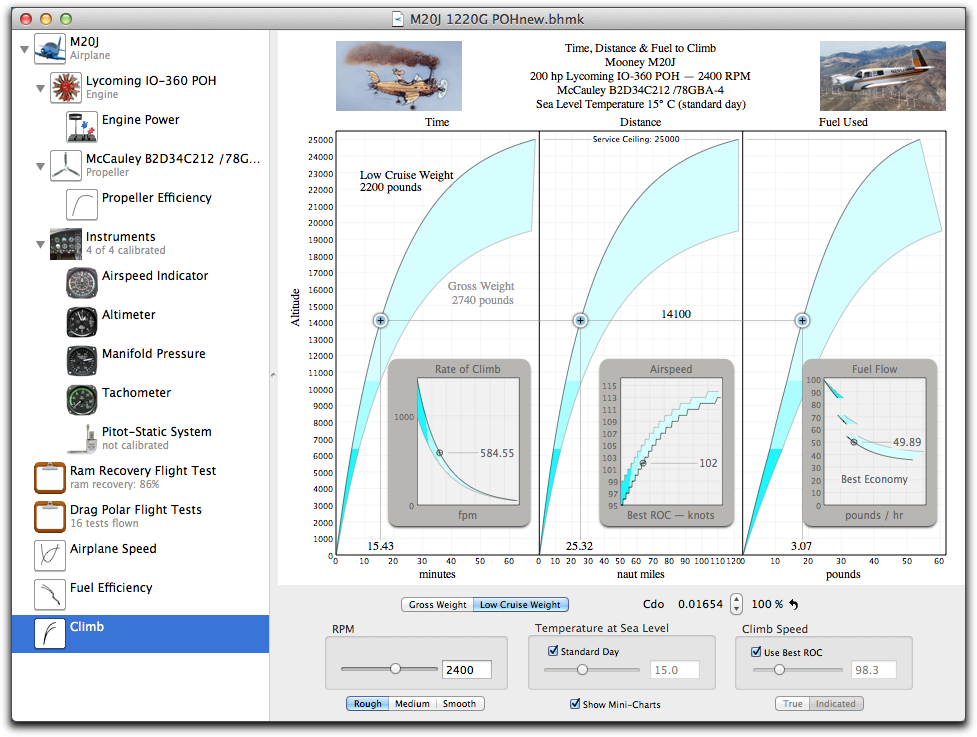This screenshot has height=737, width=977.
Task: Select the Engine Power tree row
Action: [x=141, y=126]
